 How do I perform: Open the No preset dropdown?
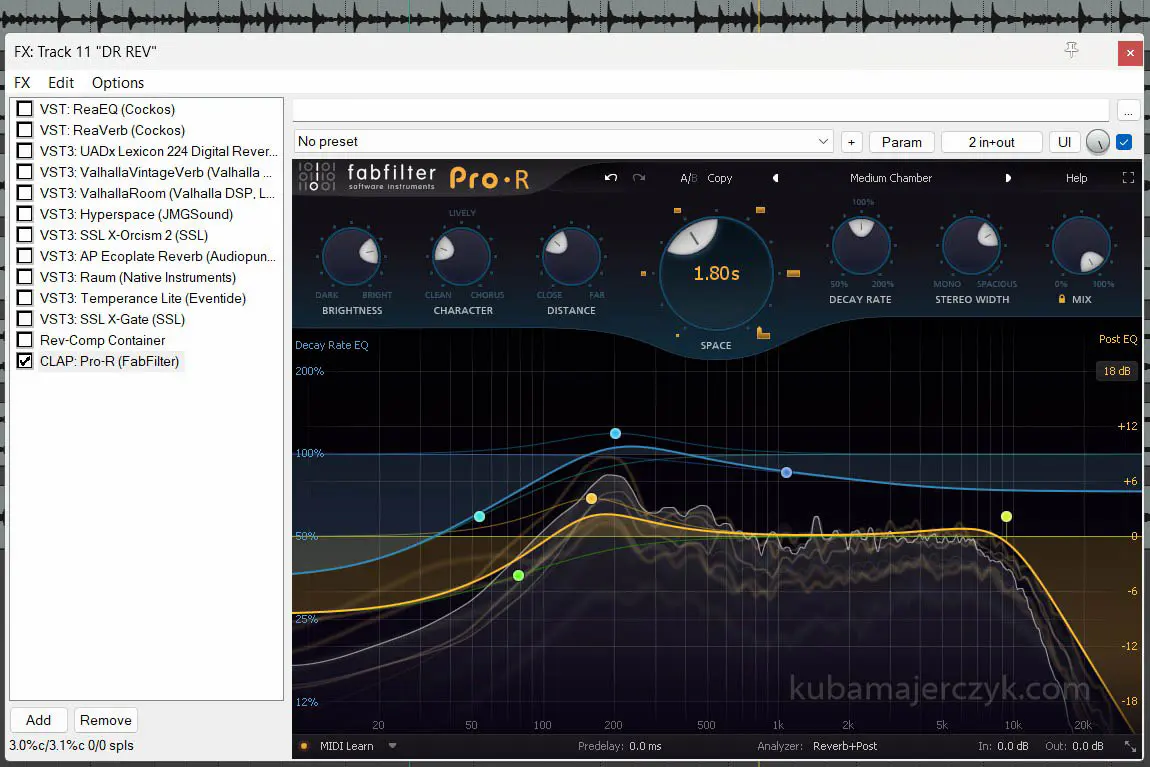coord(563,142)
